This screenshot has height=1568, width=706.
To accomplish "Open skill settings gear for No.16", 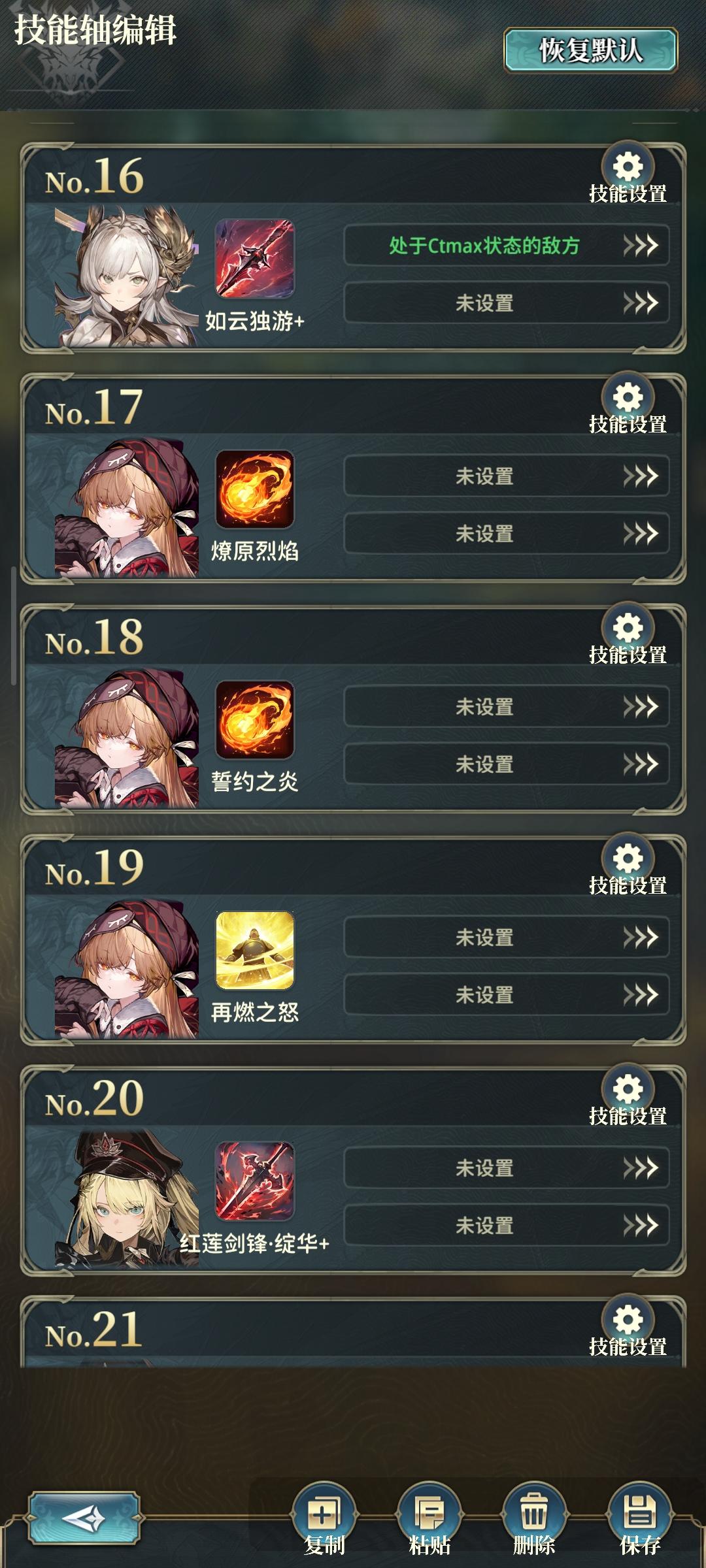I will click(x=628, y=168).
